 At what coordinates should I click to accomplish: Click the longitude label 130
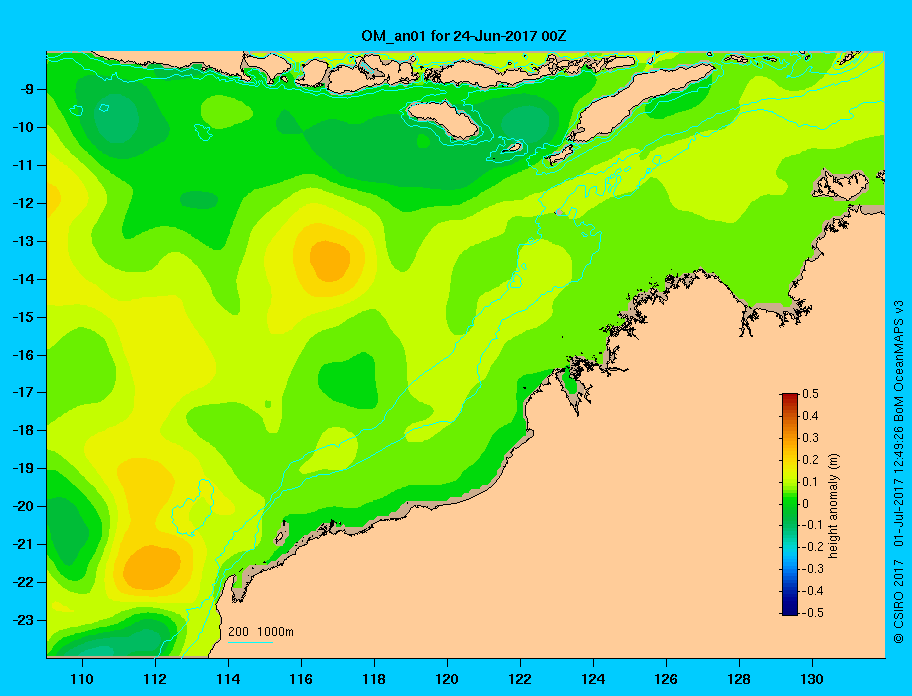pos(812,679)
